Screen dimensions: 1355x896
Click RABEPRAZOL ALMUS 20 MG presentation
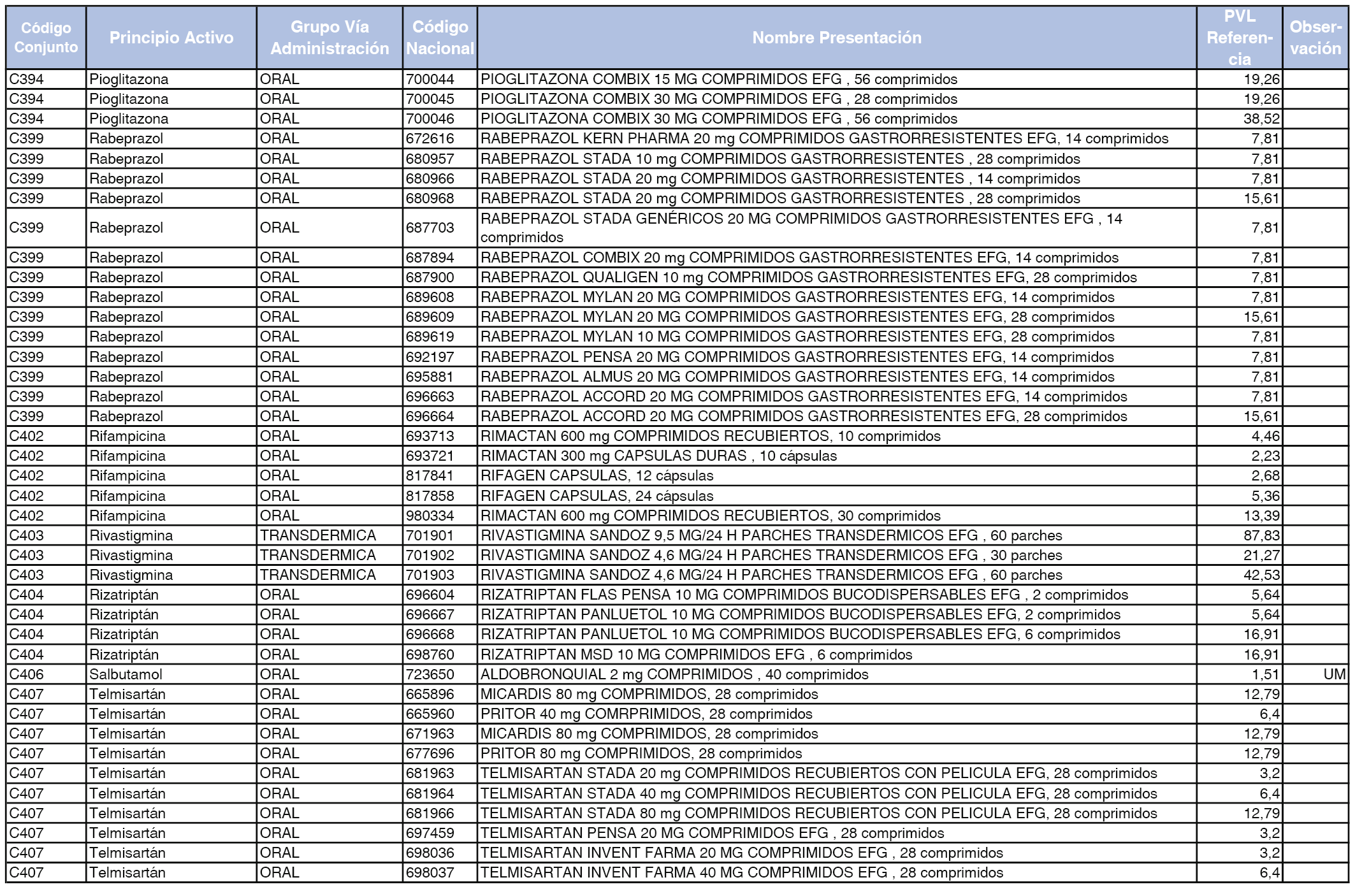coord(837,377)
